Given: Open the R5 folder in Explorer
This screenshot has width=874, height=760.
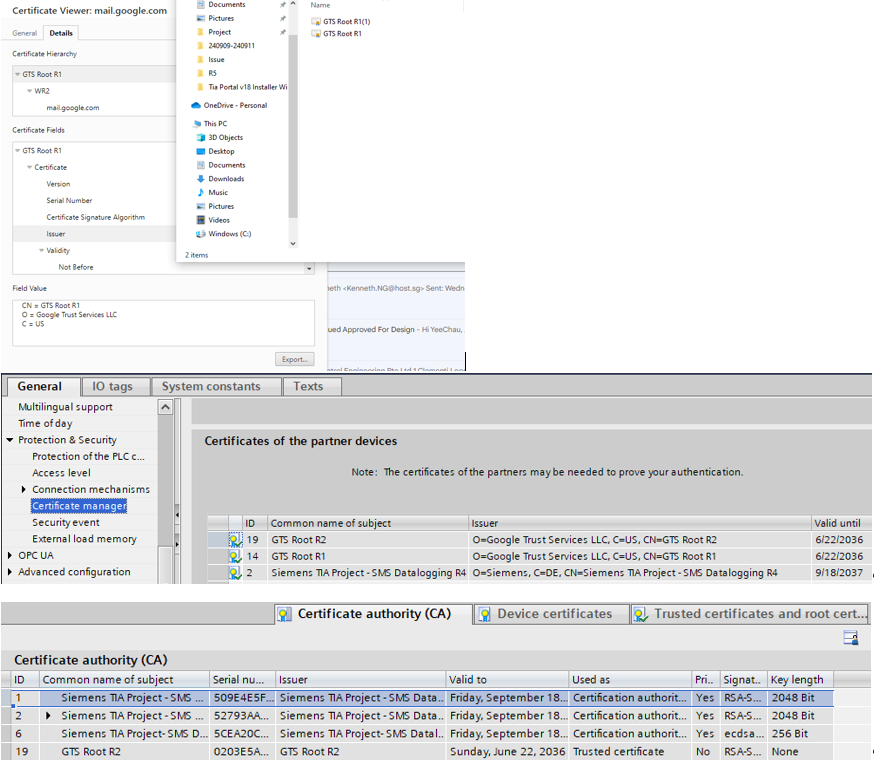Looking at the screenshot, I should click(212, 73).
